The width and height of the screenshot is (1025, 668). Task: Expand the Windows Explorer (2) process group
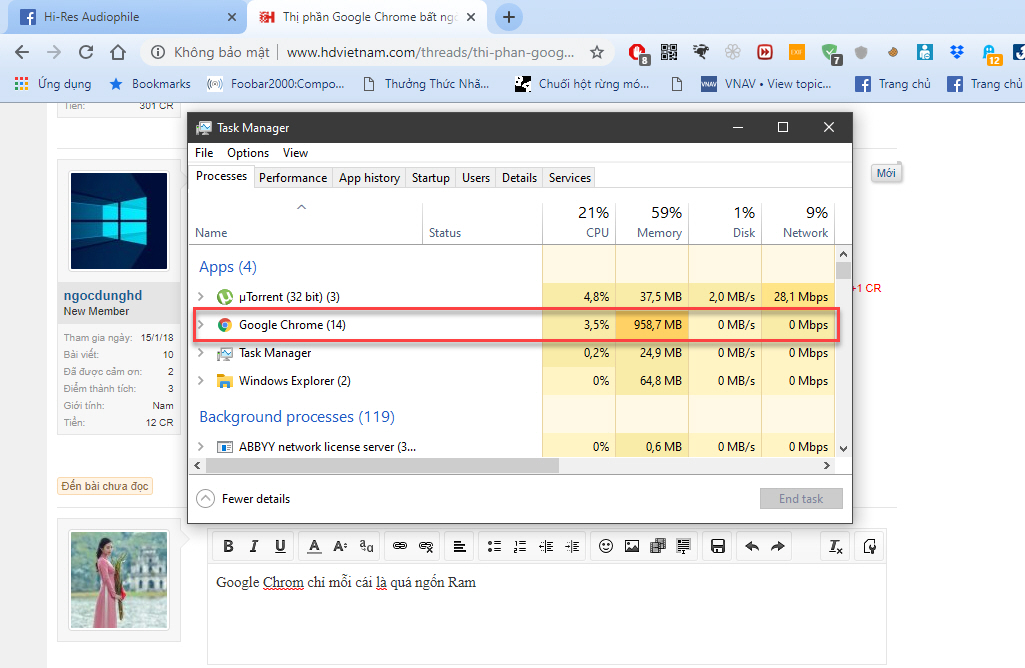(x=201, y=380)
